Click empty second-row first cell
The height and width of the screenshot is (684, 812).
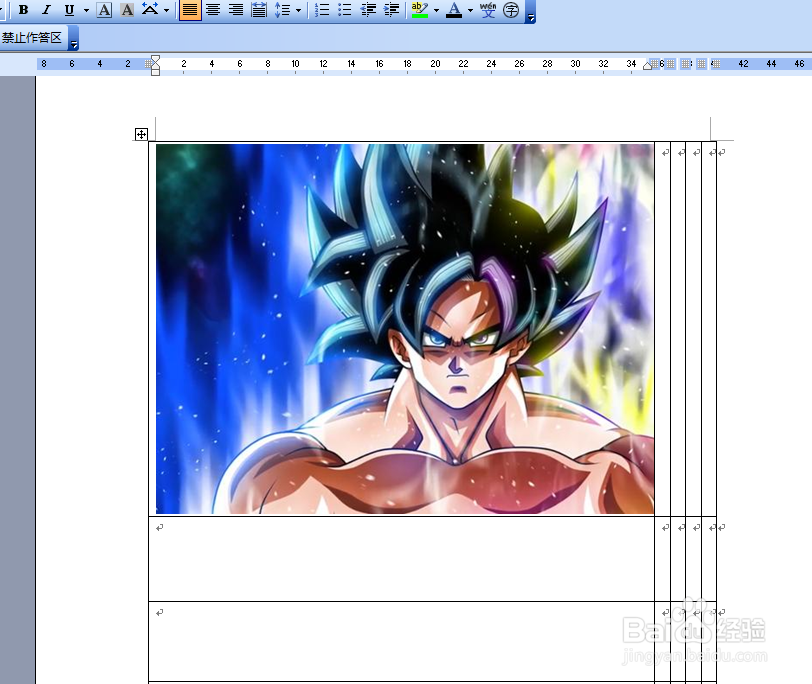point(401,559)
